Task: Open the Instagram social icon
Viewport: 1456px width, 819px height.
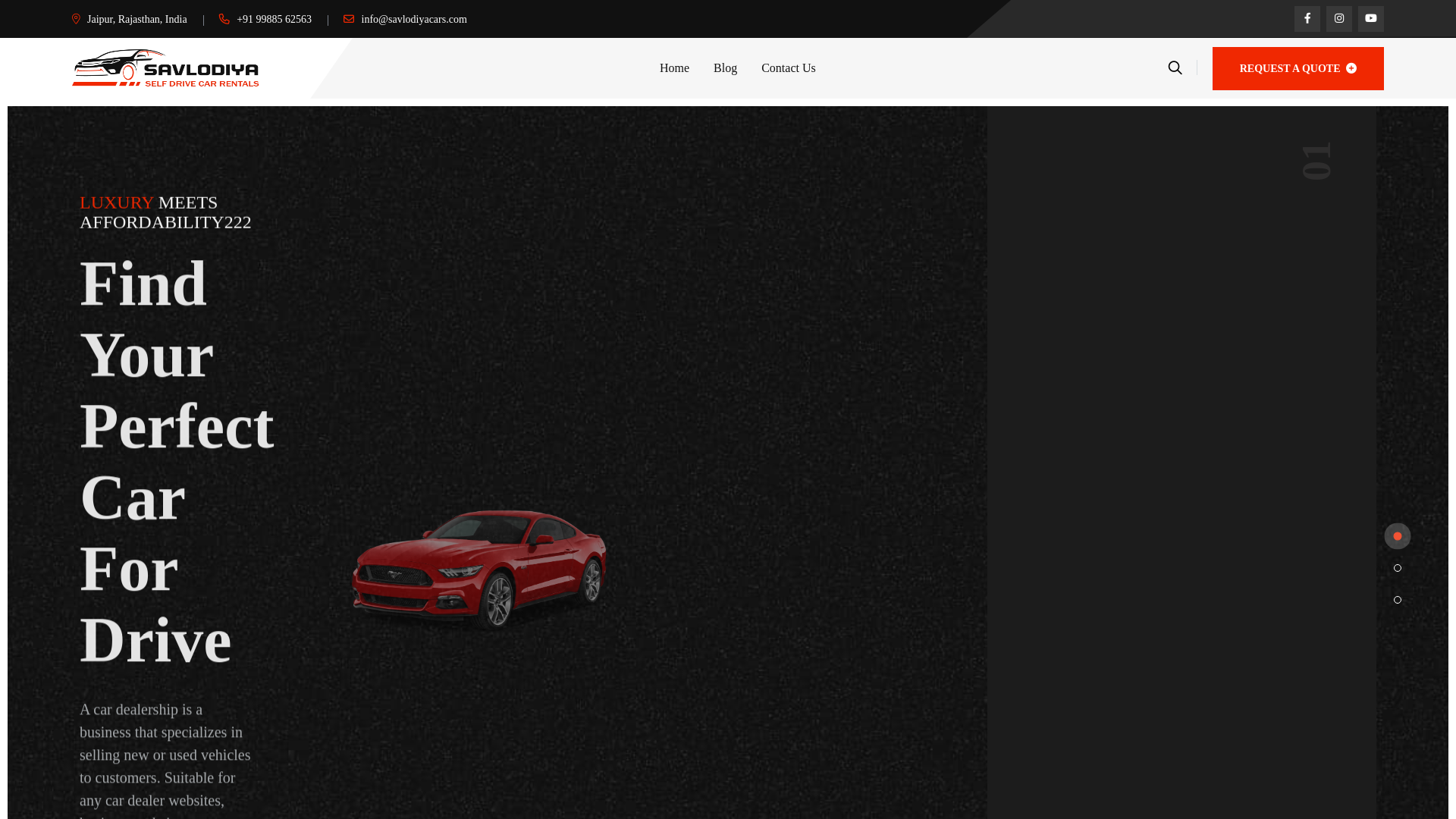Action: click(x=1338, y=19)
